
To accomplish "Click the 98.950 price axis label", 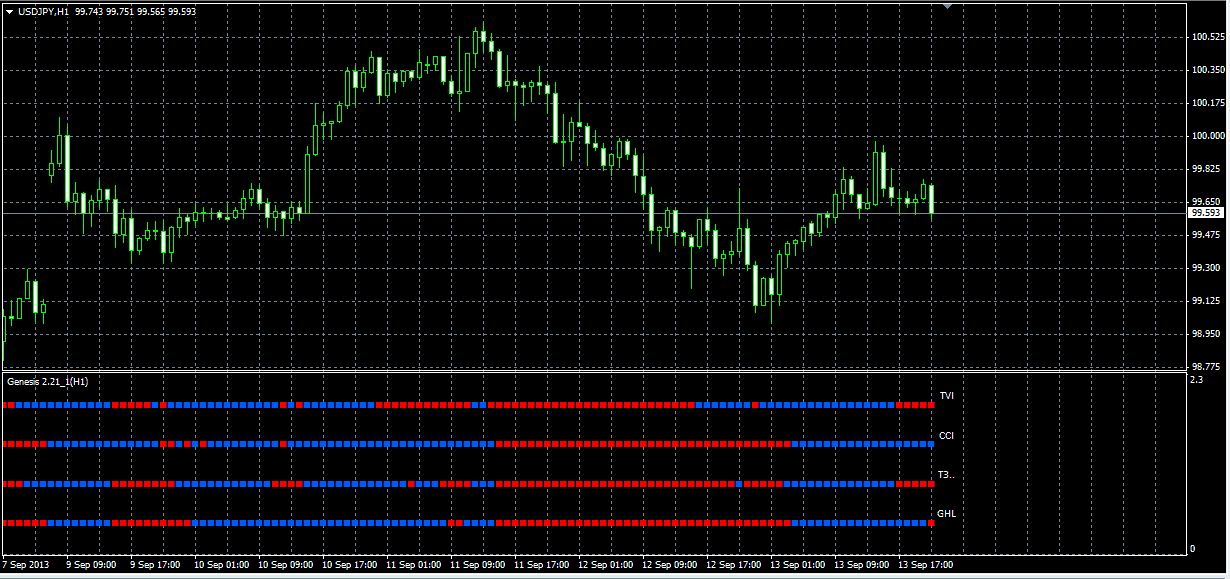I will (1208, 334).
